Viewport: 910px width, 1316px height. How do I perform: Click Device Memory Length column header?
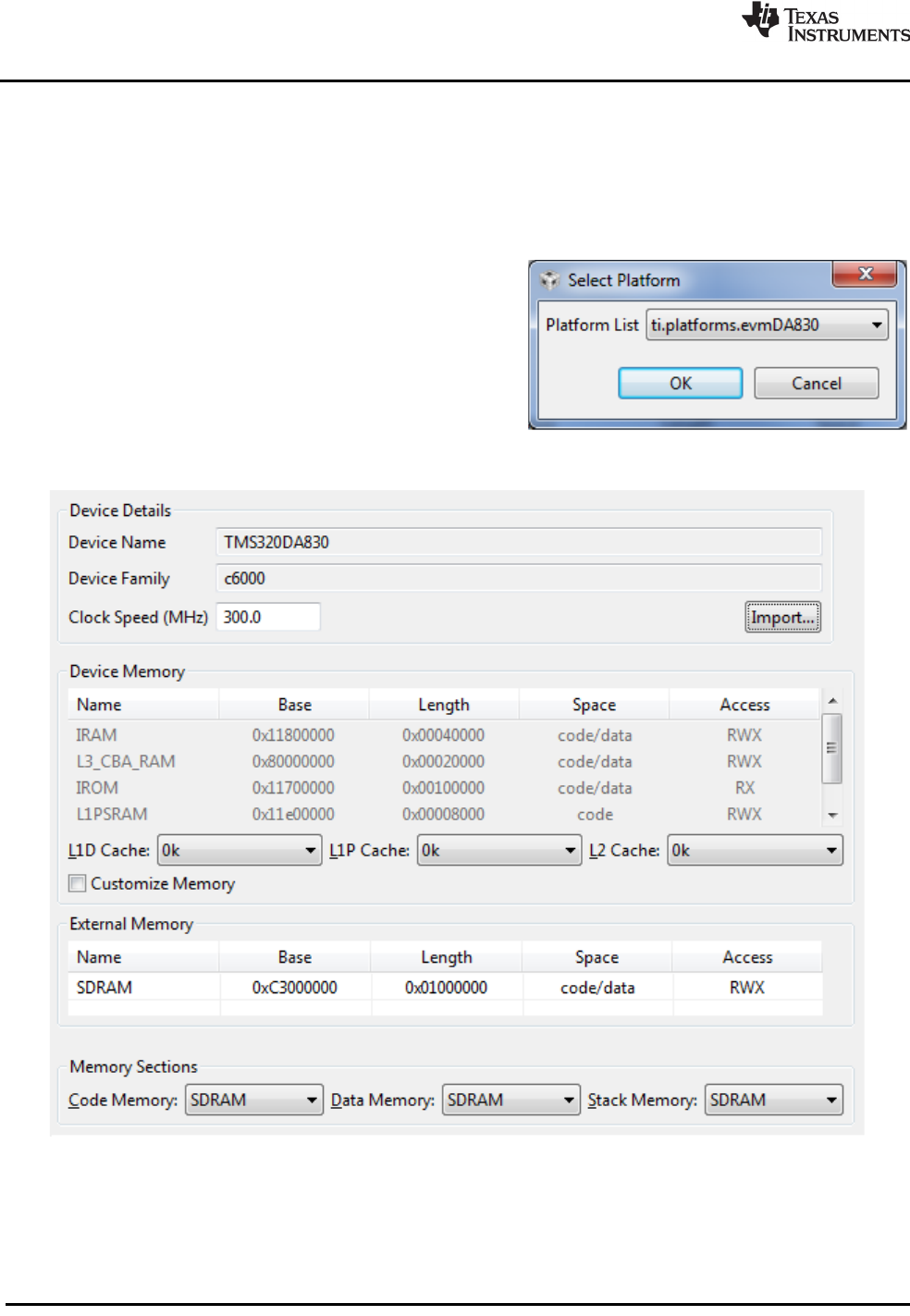(x=444, y=705)
